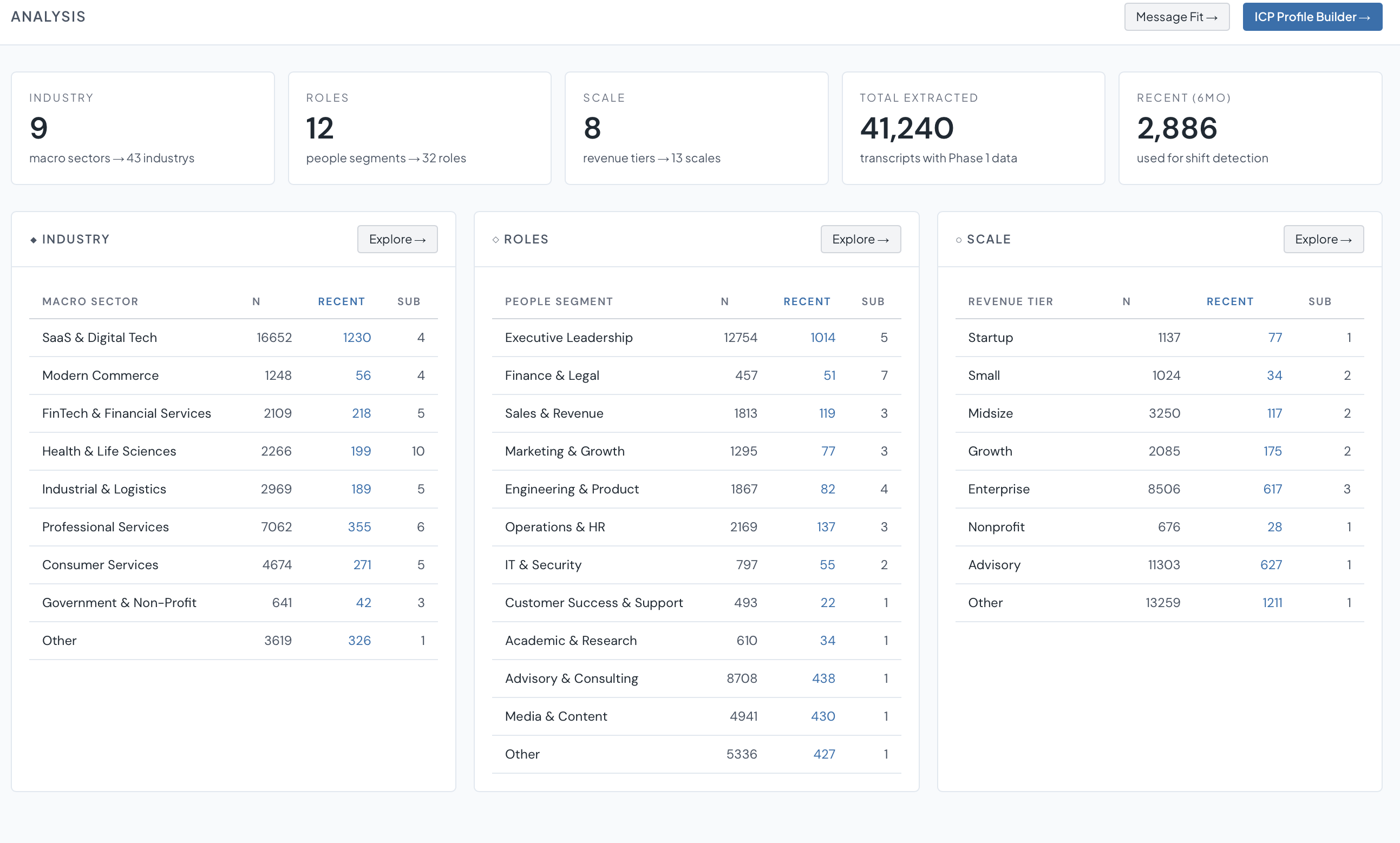Open the Message Fit page
This screenshot has width=1400, height=843.
coord(1176,17)
